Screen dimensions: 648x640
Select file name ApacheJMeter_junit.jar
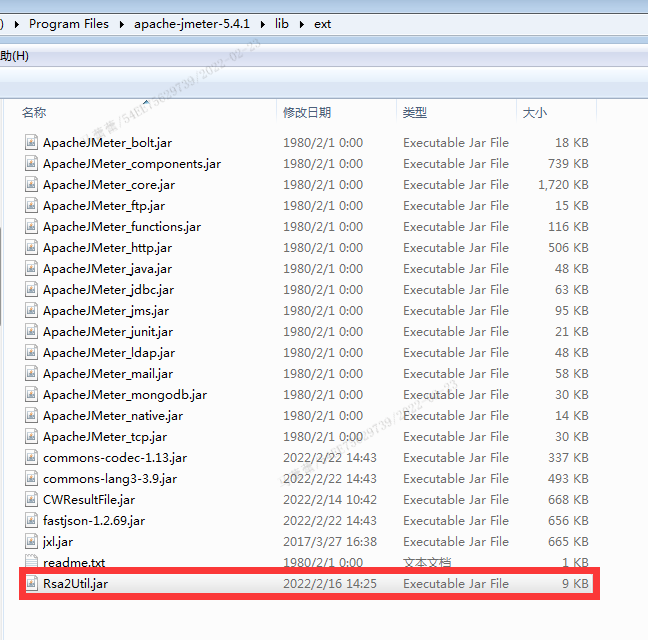pyautogui.click(x=108, y=332)
